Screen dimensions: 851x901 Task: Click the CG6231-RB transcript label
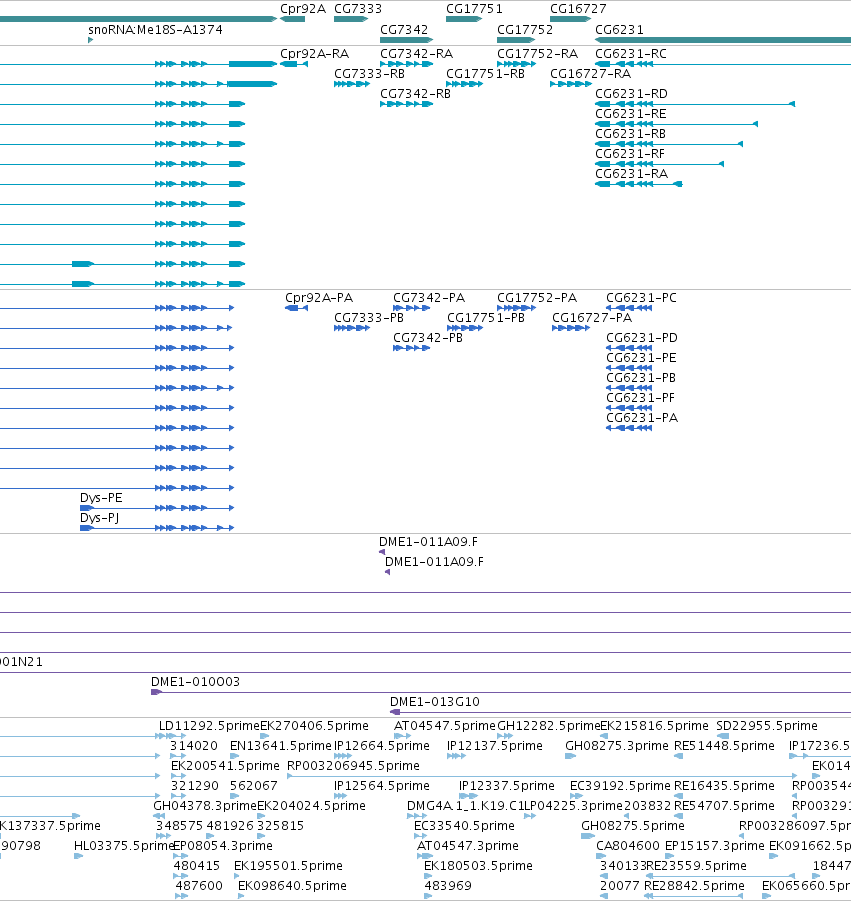click(630, 134)
